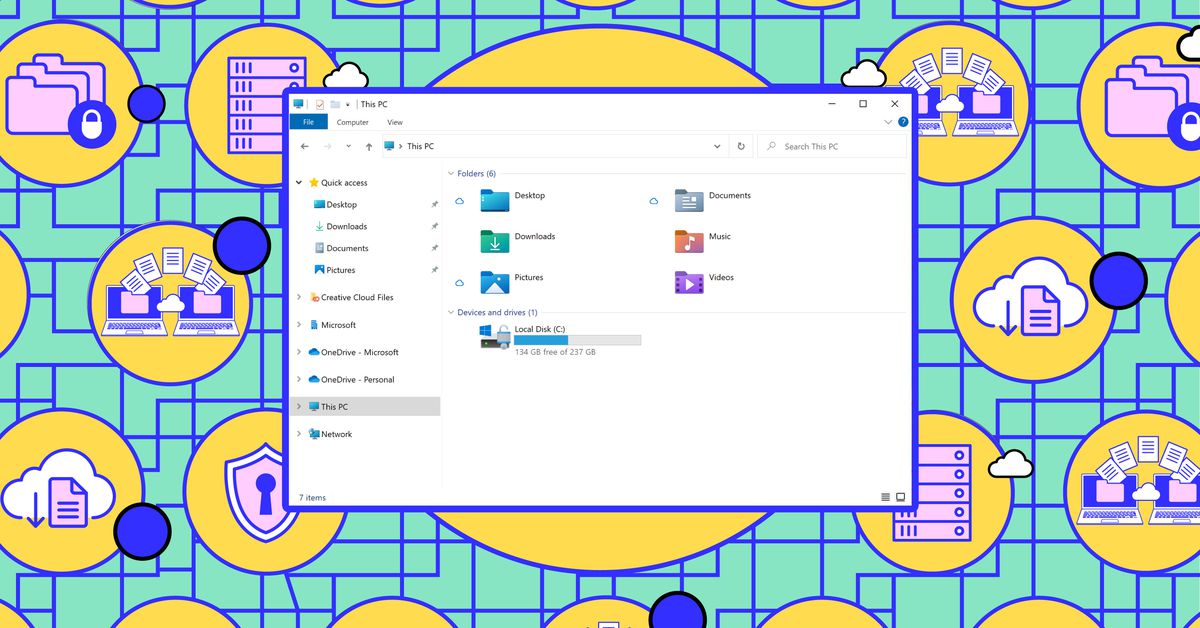The width and height of the screenshot is (1200, 628).
Task: Click the "134 GB free of 237 GB" text
Action: click(555, 353)
